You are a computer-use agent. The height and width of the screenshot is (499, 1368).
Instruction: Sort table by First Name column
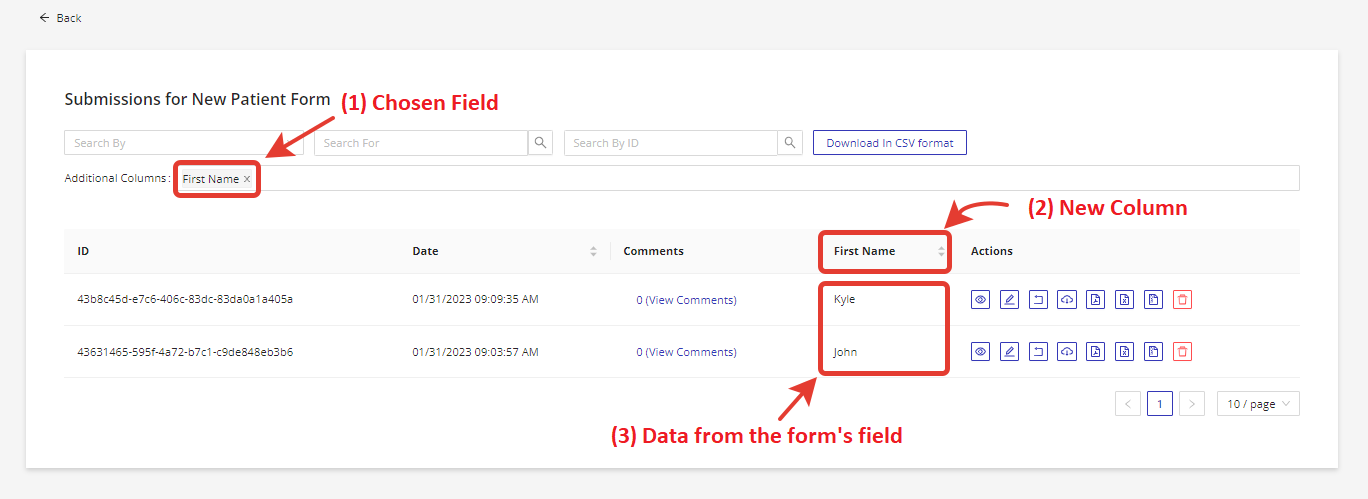(941, 251)
